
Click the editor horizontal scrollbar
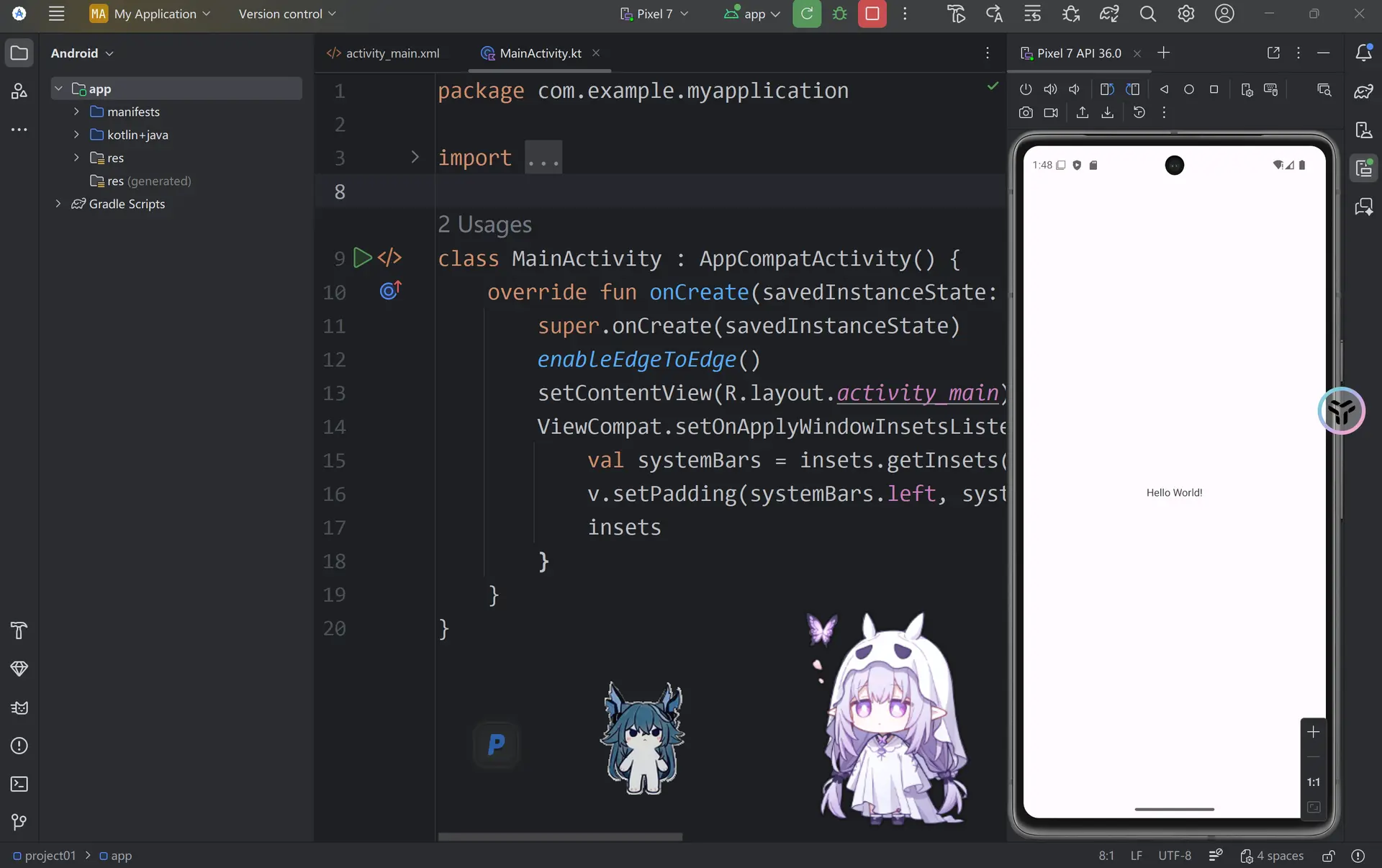[x=560, y=836]
